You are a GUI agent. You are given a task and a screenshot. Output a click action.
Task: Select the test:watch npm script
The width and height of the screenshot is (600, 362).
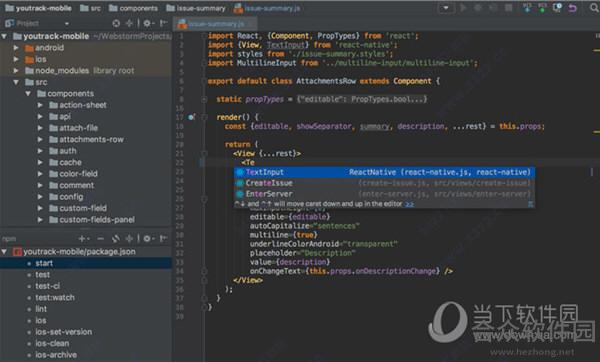tap(55, 298)
